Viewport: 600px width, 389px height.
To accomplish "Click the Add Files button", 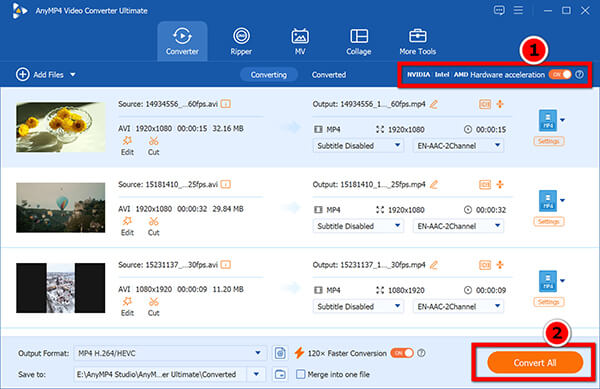I will (40, 75).
